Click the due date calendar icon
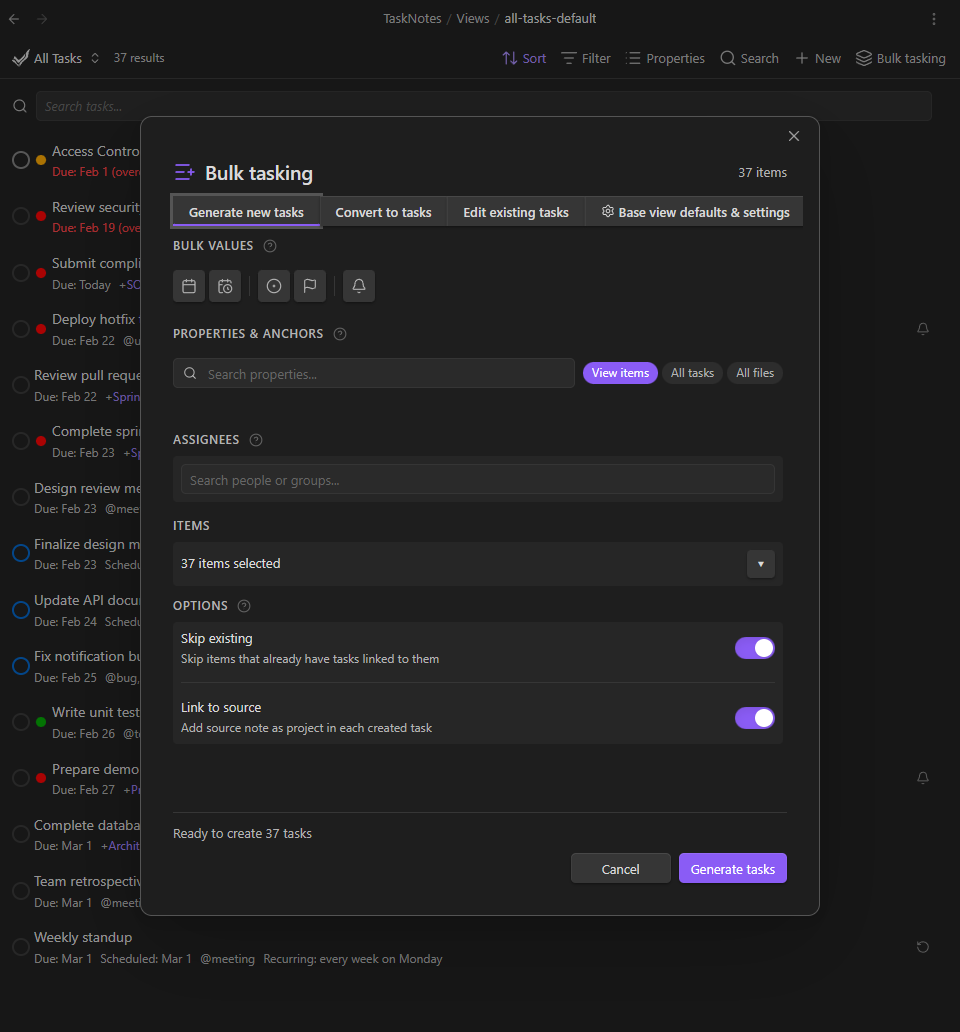Screen dimensions: 960x1032 point(189,286)
